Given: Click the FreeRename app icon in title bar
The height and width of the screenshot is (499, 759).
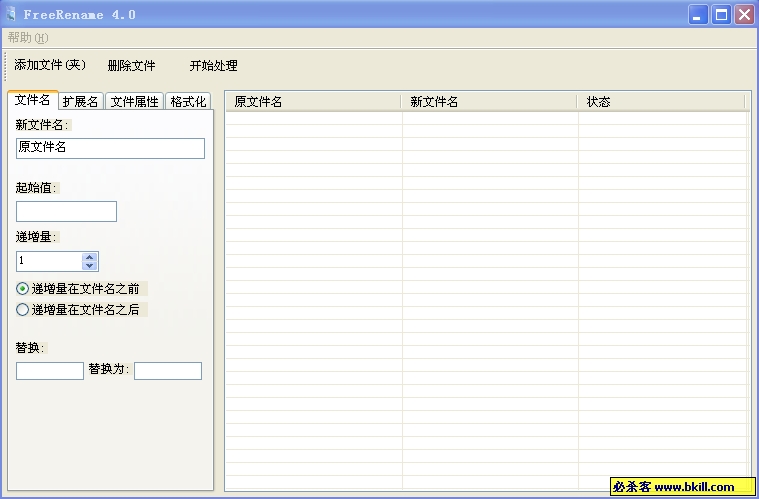Looking at the screenshot, I should [11, 15].
